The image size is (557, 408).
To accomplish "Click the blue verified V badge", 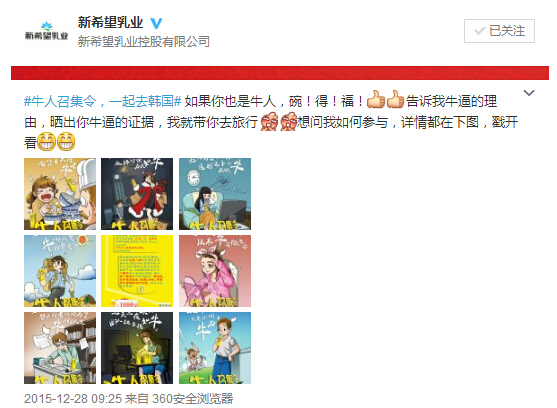I will (x=156, y=23).
